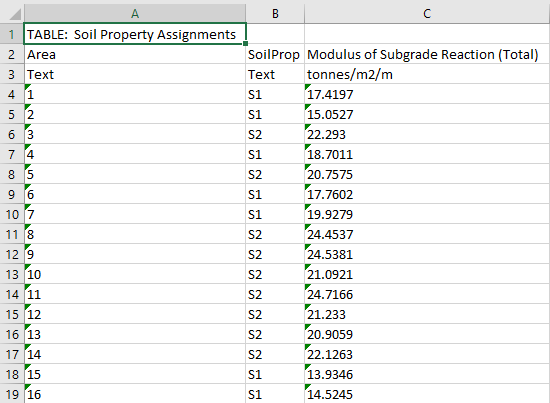
Task: Click Area cell containing 5
Action: coord(135,174)
